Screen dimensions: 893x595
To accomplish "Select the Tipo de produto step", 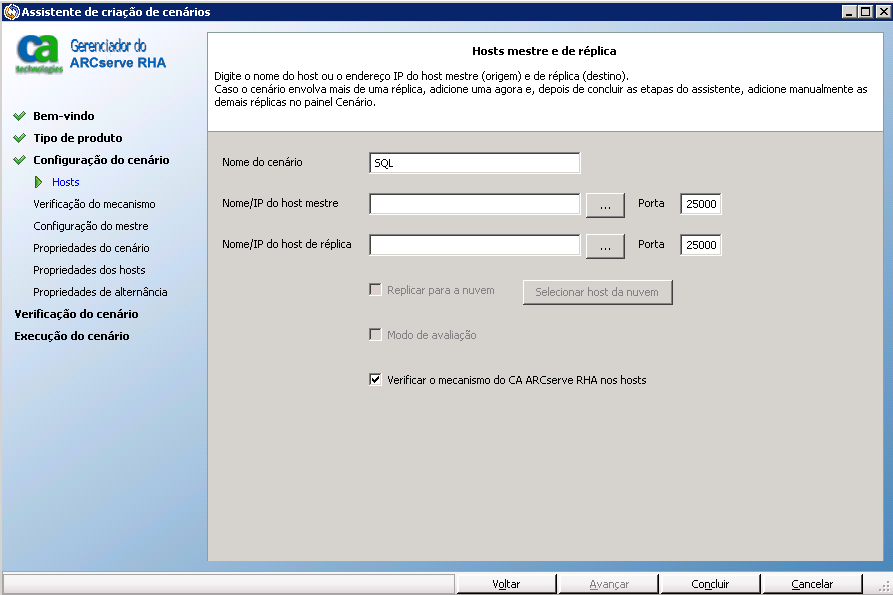I will 77,138.
